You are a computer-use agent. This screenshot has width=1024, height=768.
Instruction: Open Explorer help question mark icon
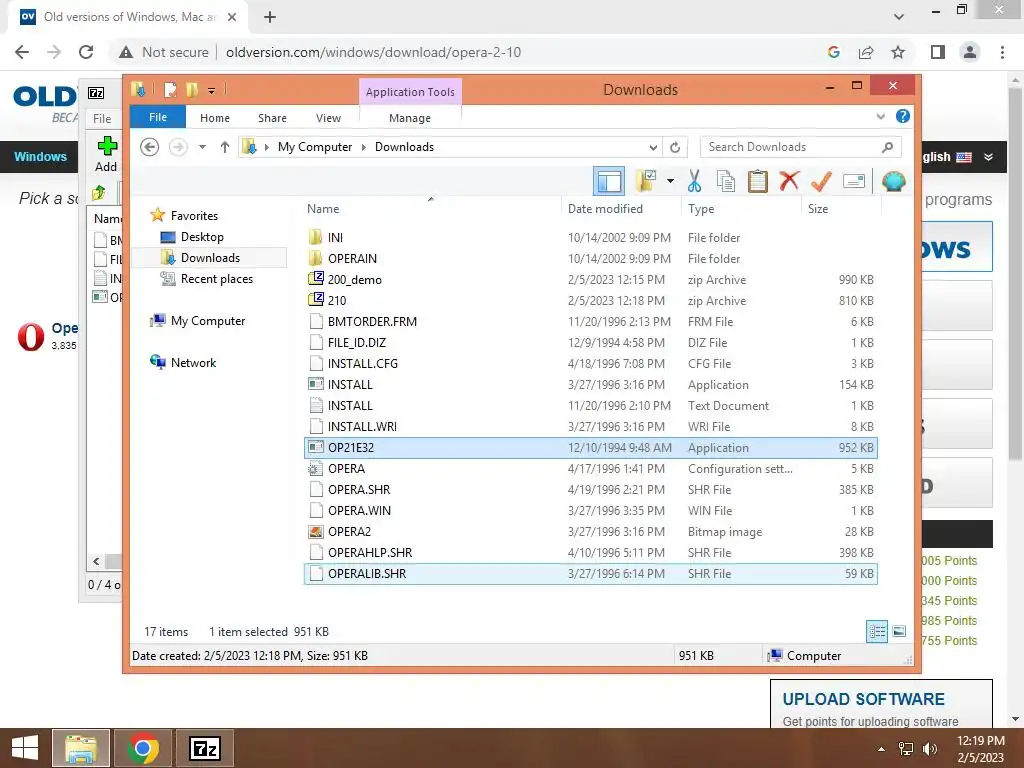point(903,116)
